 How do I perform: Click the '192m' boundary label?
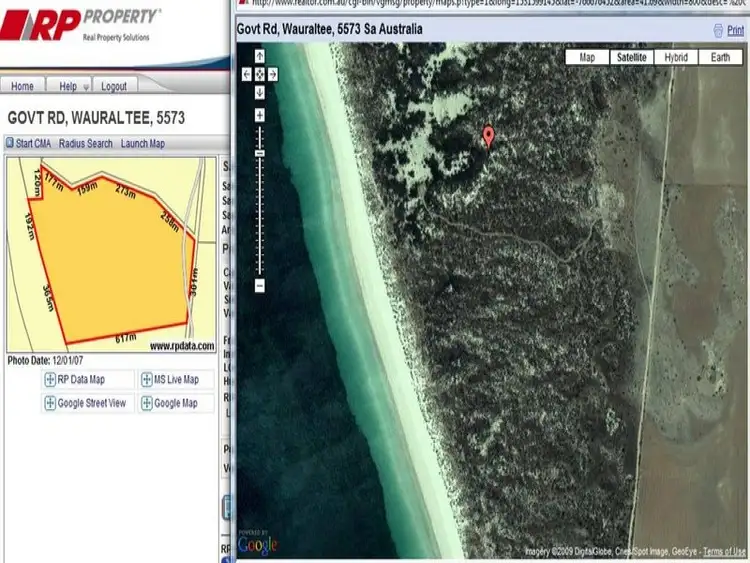[x=30, y=226]
